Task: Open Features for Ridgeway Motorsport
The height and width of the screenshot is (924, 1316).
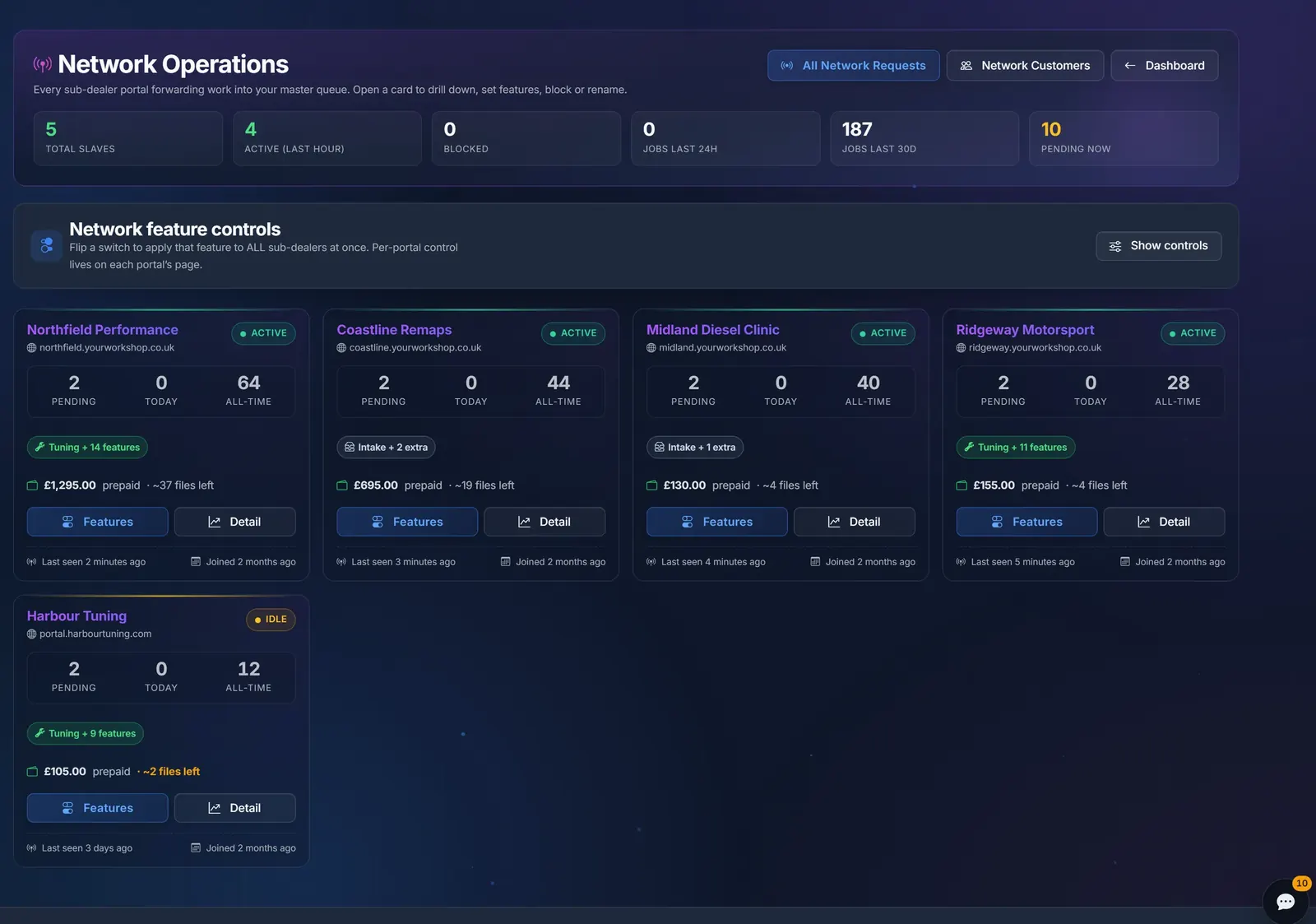Action: (x=1026, y=522)
